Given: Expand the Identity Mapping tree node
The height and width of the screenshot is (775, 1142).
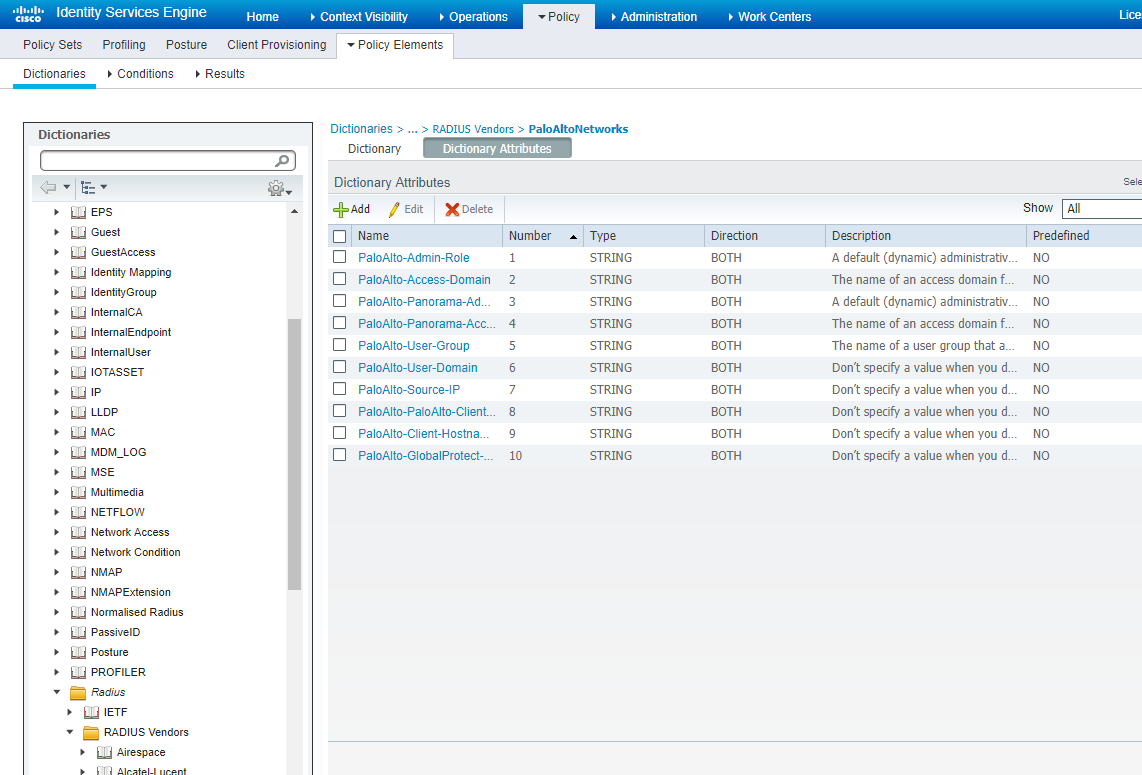Looking at the screenshot, I should coord(57,272).
